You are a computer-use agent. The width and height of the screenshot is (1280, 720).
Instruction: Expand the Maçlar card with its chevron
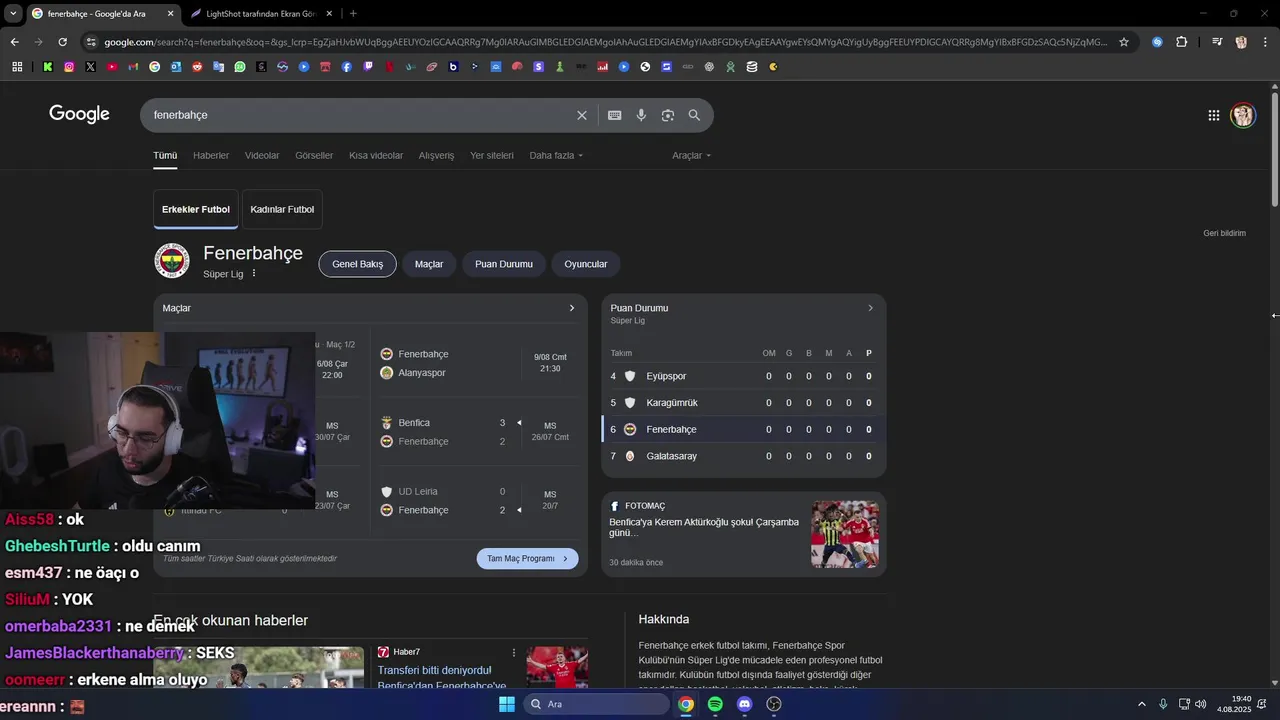572,308
